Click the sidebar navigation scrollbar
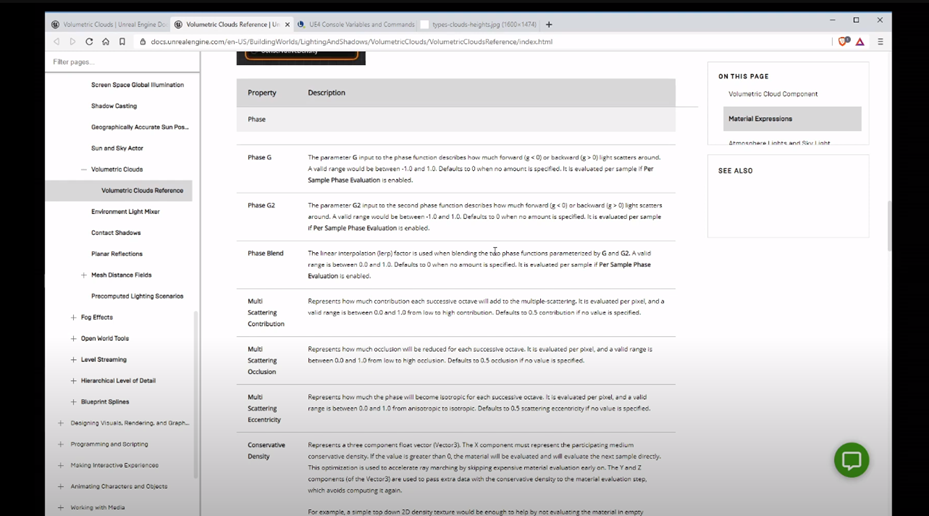Image resolution: width=929 pixels, height=516 pixels. [x=196, y=394]
